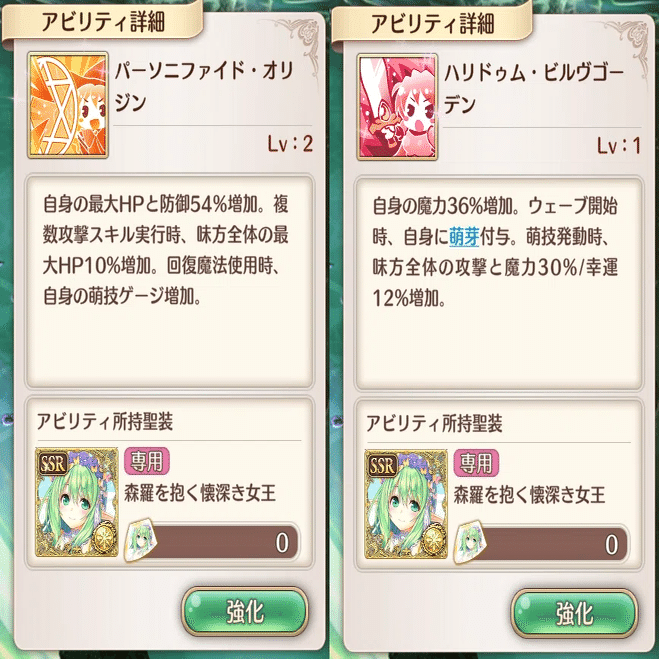Tap the shard item icon in left panel
The image size is (659, 659).
[141, 541]
